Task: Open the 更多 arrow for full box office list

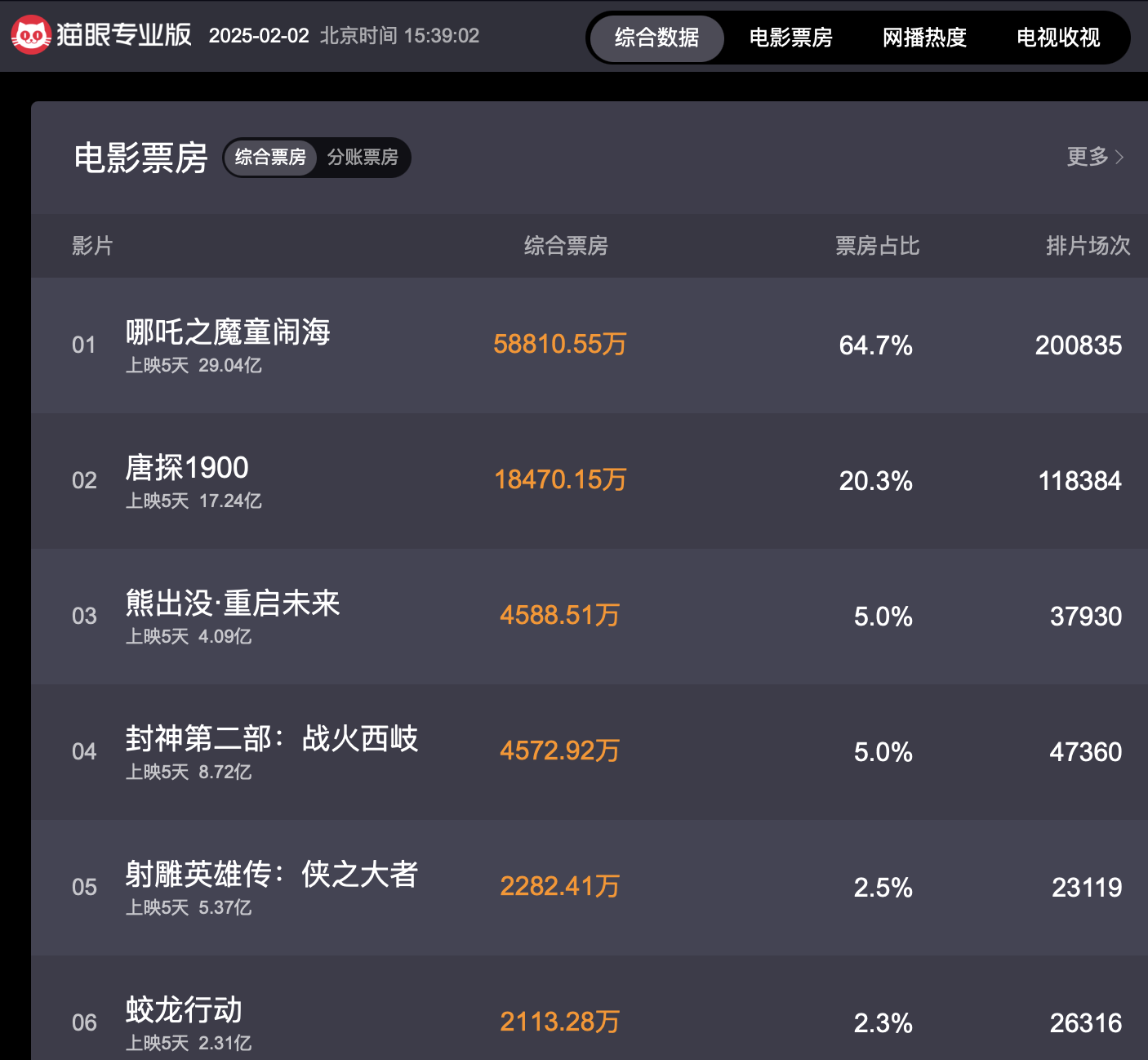Action: [x=1095, y=158]
